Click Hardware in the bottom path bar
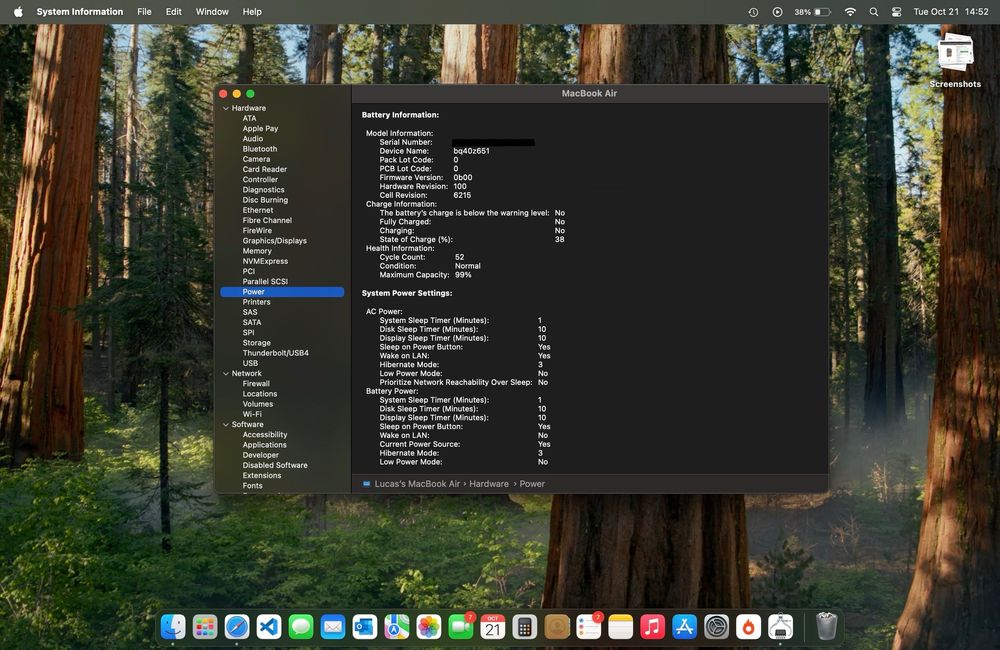Screen dimensions: 1000x650 click(489, 484)
